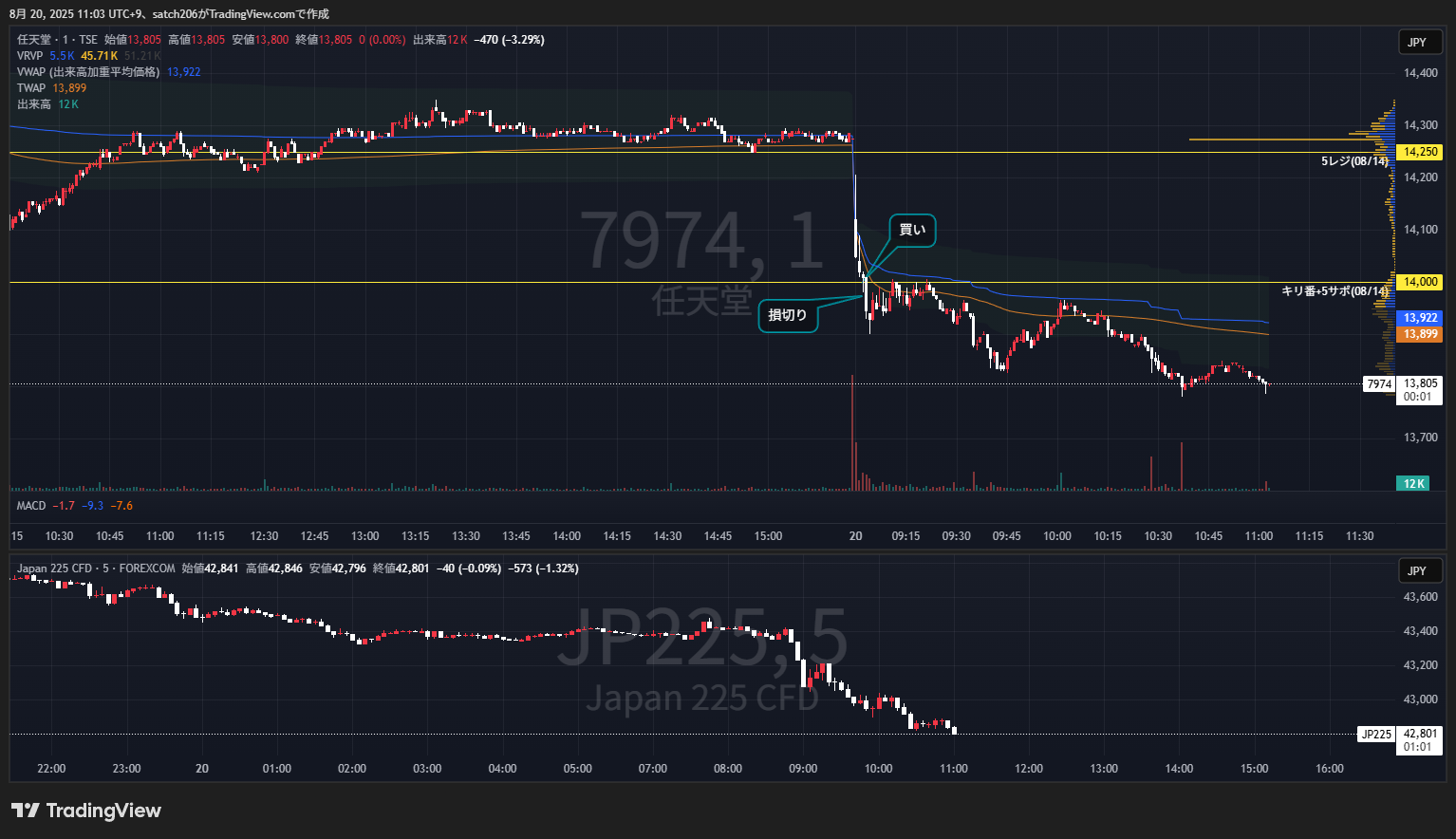The image size is (1456, 839).
Task: Click the 始値42,841 value in the Japan 225 legend
Action: click(210, 569)
